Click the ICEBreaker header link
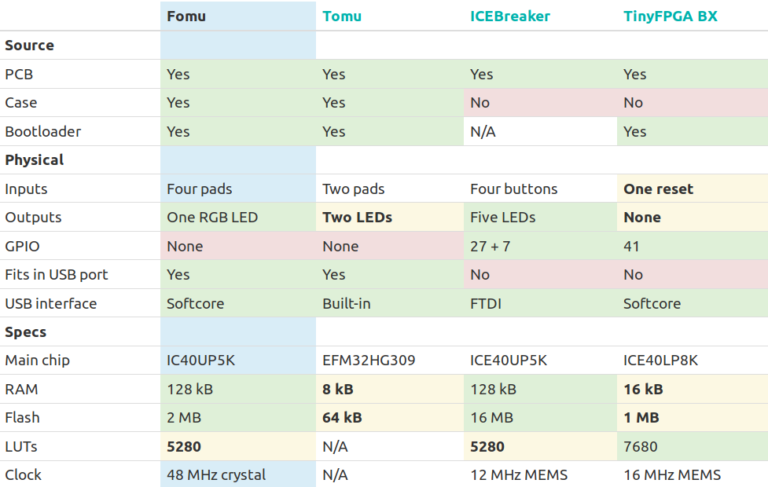This screenshot has width=768, height=487. point(510,16)
